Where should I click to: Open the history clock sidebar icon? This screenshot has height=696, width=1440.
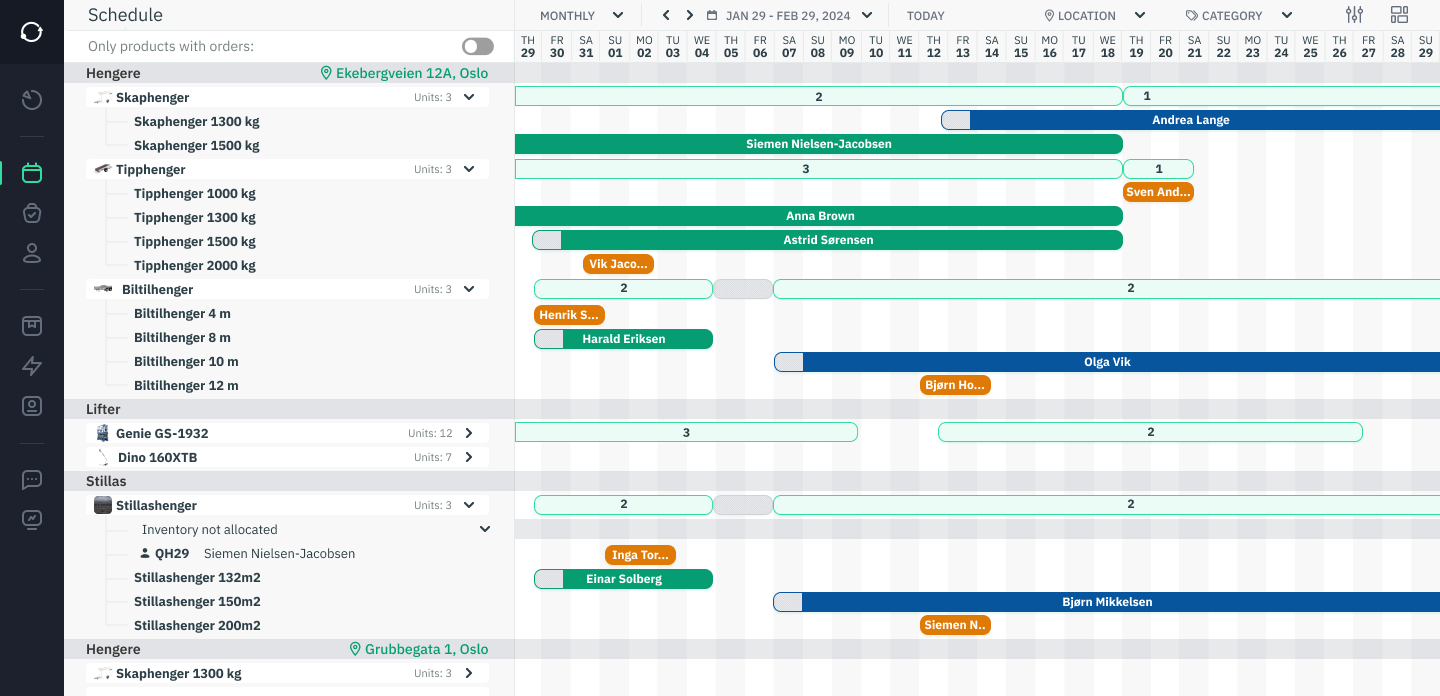pyautogui.click(x=32, y=100)
